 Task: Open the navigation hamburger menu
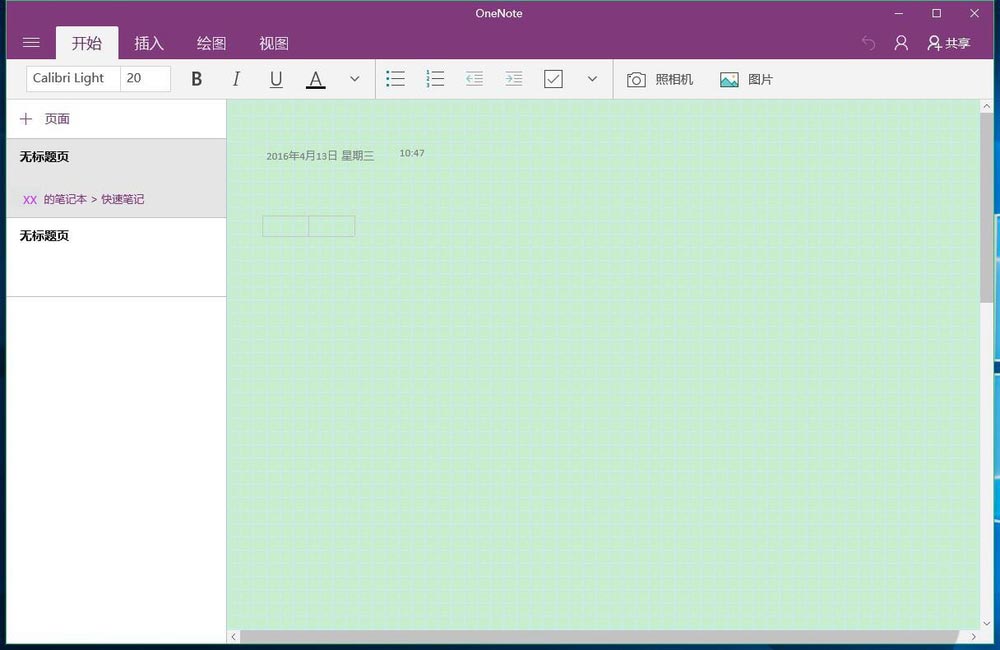click(31, 42)
